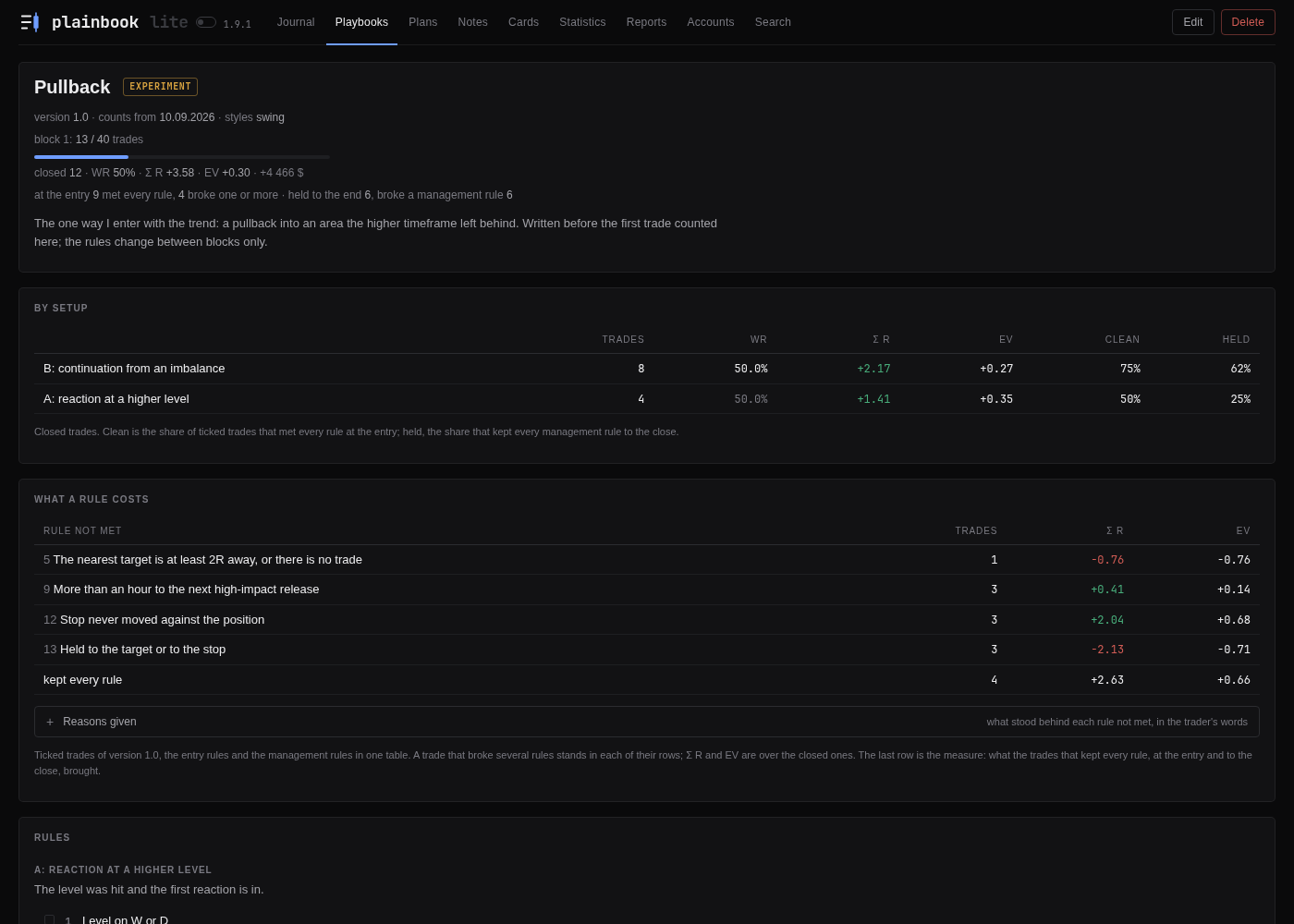Select rule 13 'Held to the target or to the stop'
Viewport: 1294px width, 924px height.
(647, 650)
